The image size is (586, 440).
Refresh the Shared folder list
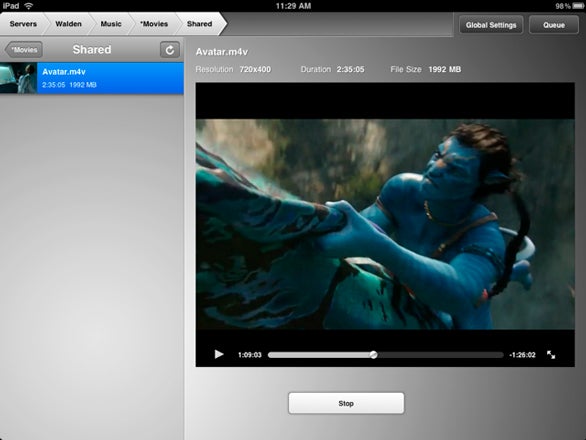tap(170, 50)
